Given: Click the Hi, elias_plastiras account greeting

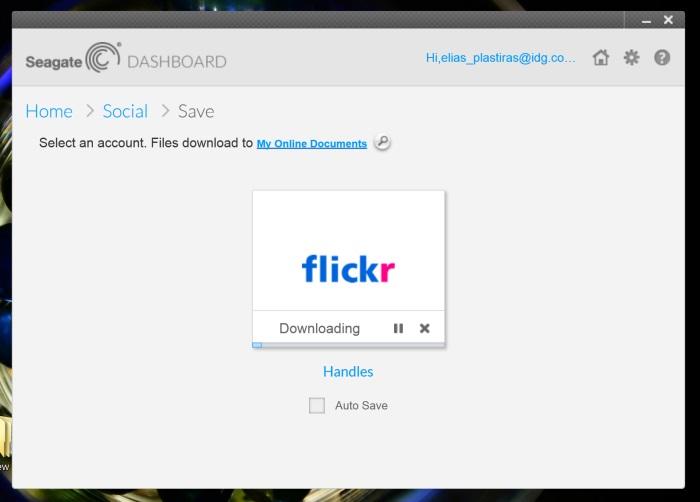Looking at the screenshot, I should click(x=501, y=58).
